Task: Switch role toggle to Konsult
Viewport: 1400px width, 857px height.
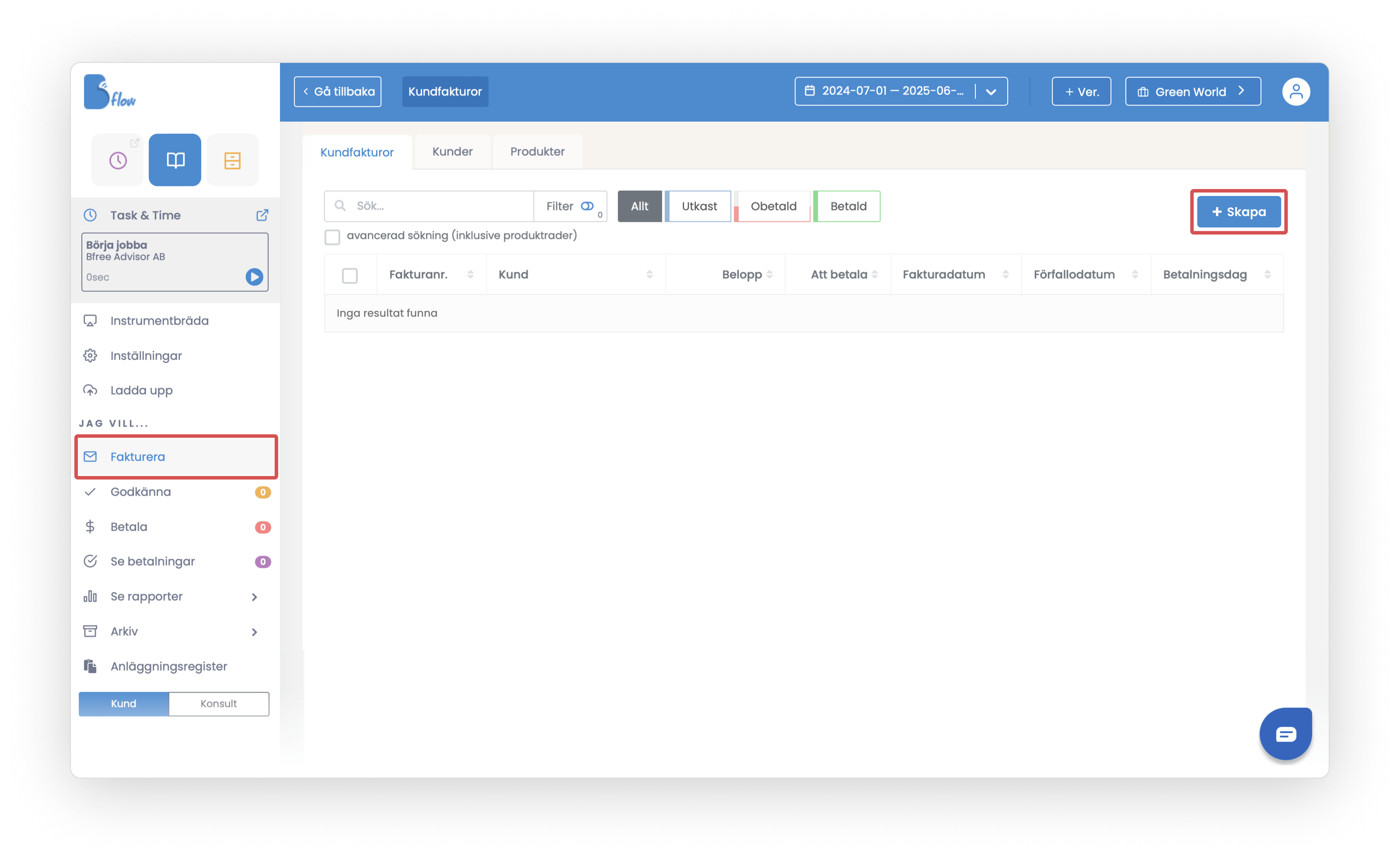Action: click(x=219, y=703)
